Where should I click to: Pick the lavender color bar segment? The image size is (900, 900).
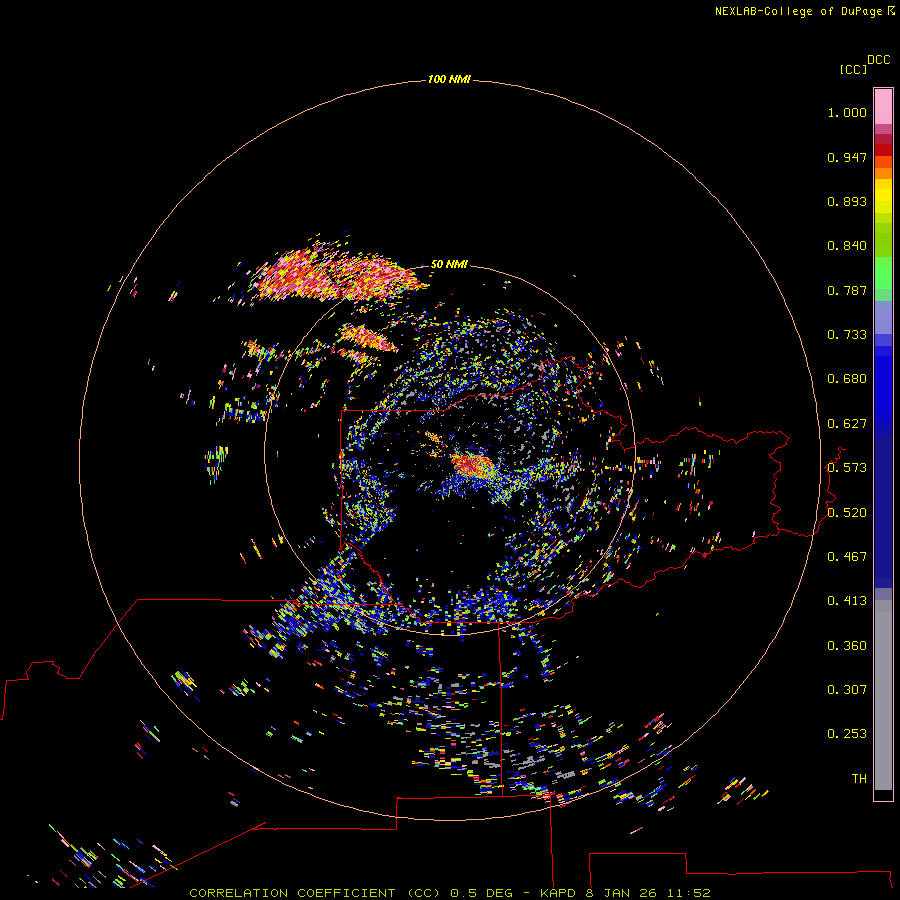pyautogui.click(x=883, y=318)
